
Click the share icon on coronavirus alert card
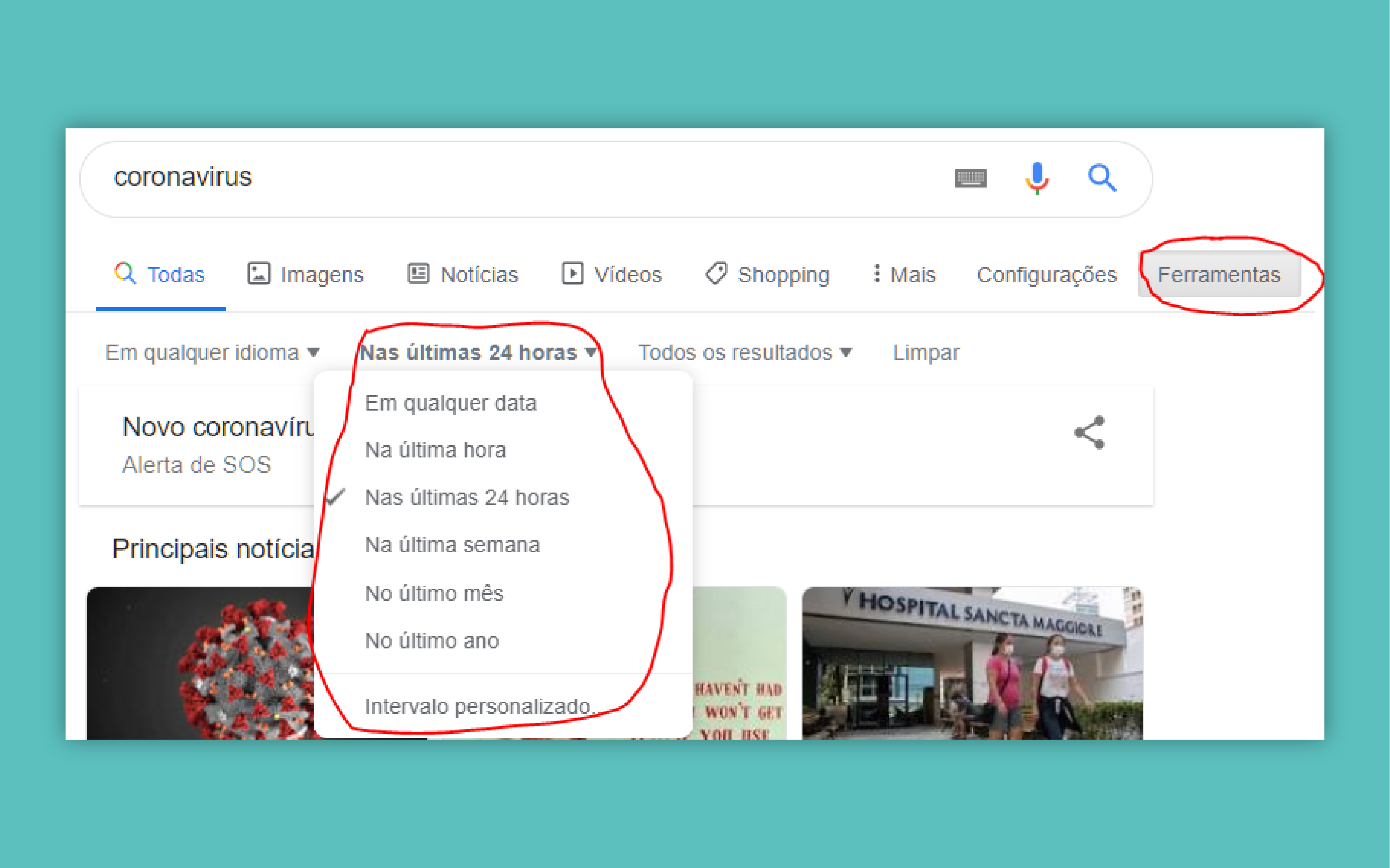[x=1089, y=432]
